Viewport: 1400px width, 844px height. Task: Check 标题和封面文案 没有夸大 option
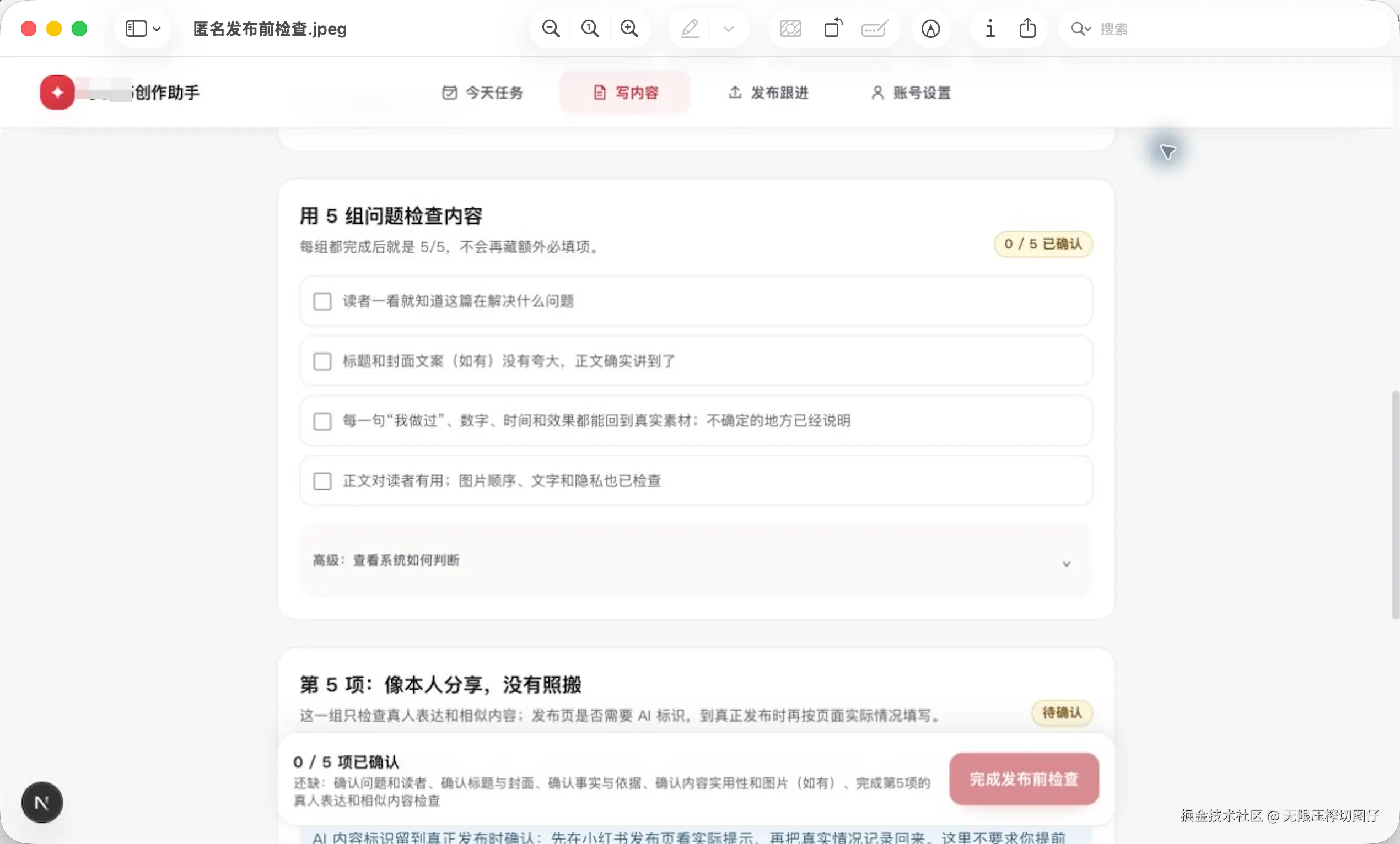point(323,361)
